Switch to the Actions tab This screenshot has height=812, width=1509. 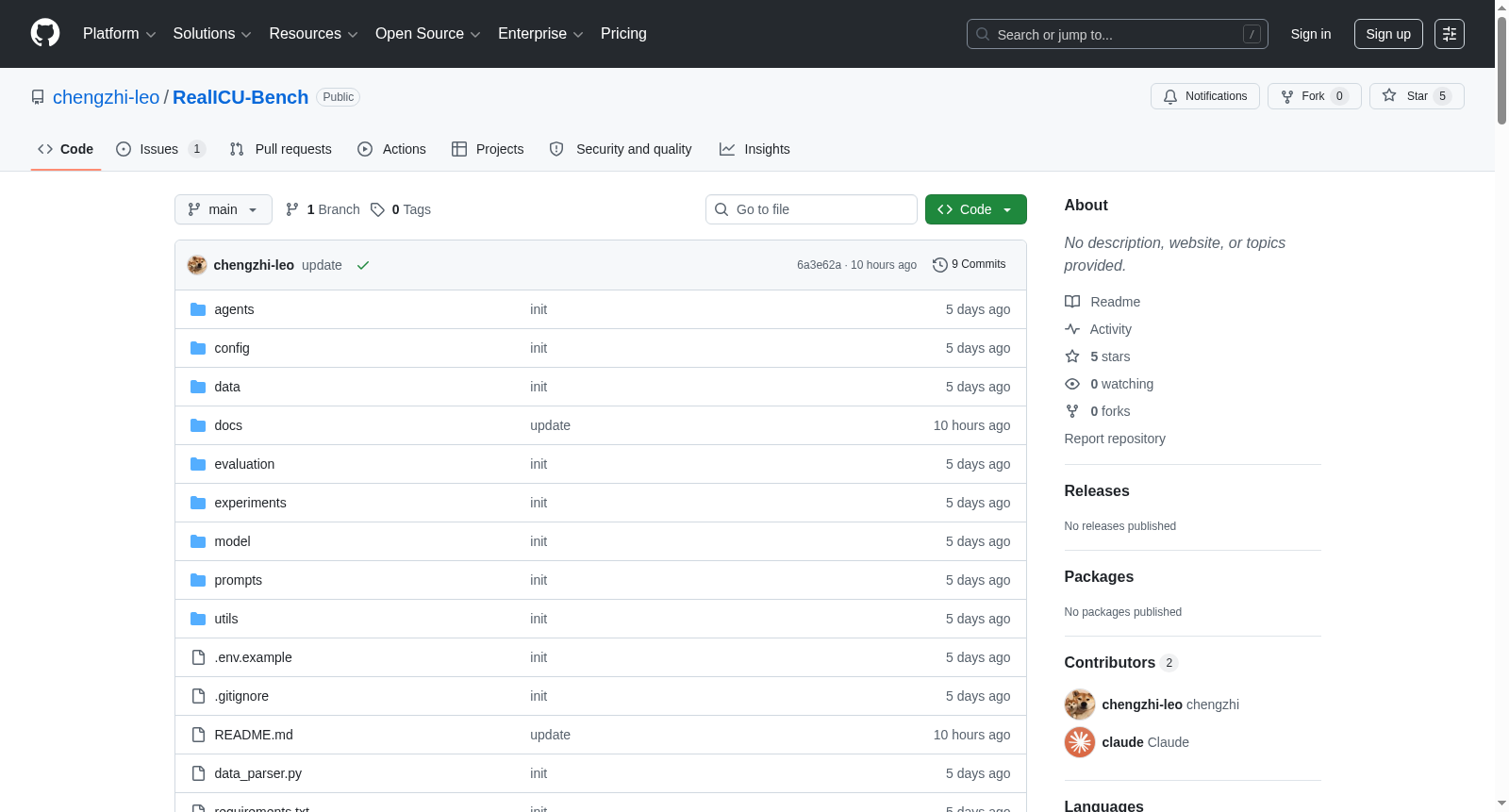pos(391,149)
